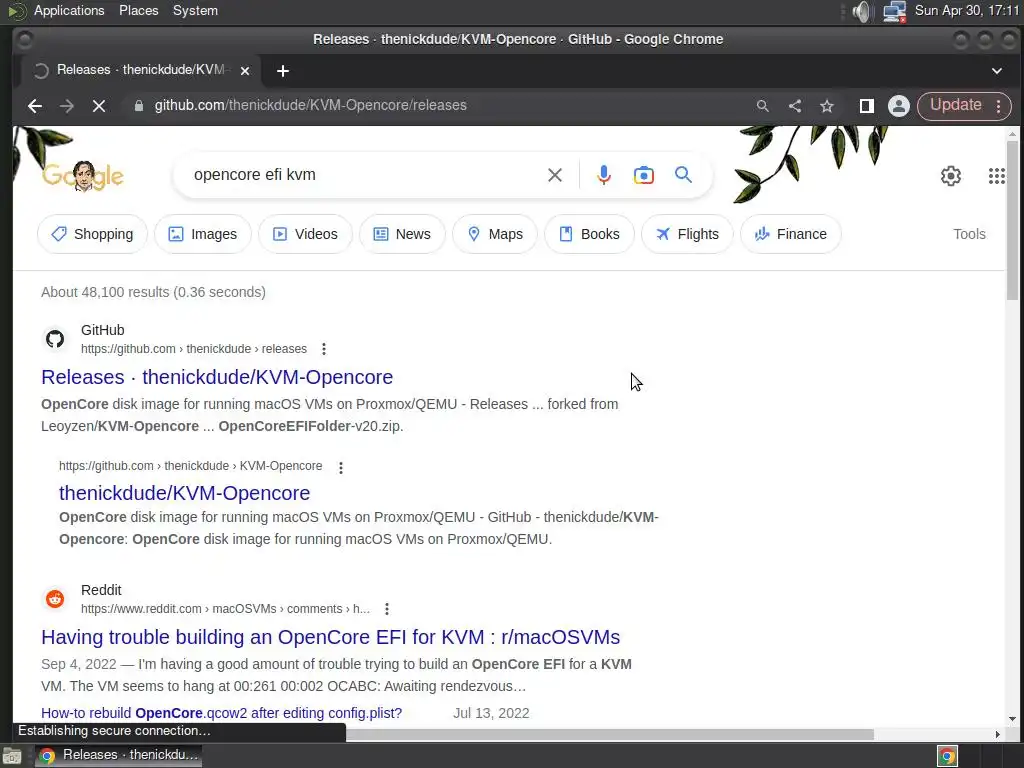Screen dimensions: 1024x768
Task: Search by image camera icon
Action: (x=643, y=175)
